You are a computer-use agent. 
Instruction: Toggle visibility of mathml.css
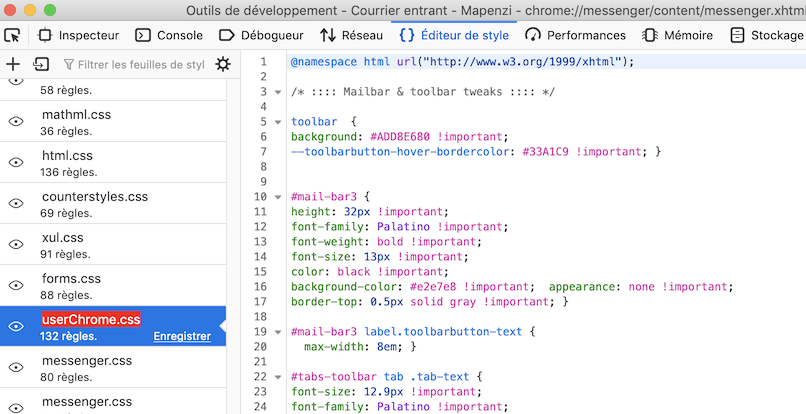[16, 121]
